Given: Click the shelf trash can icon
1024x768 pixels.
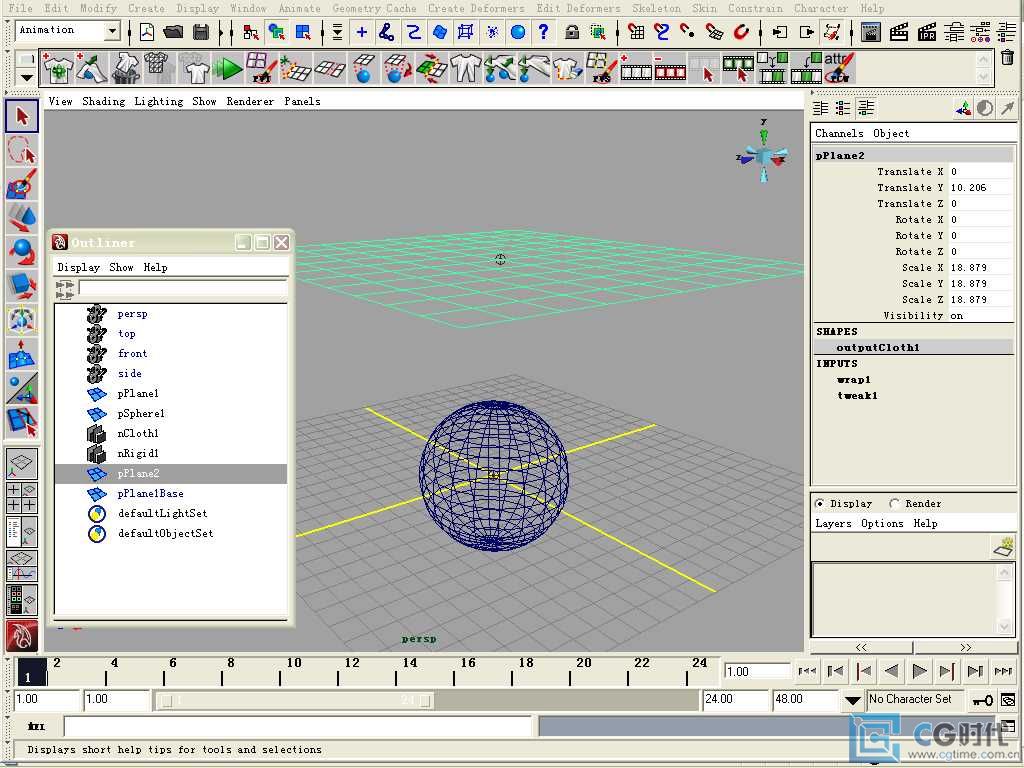Looking at the screenshot, I should pyautogui.click(x=1008, y=58).
